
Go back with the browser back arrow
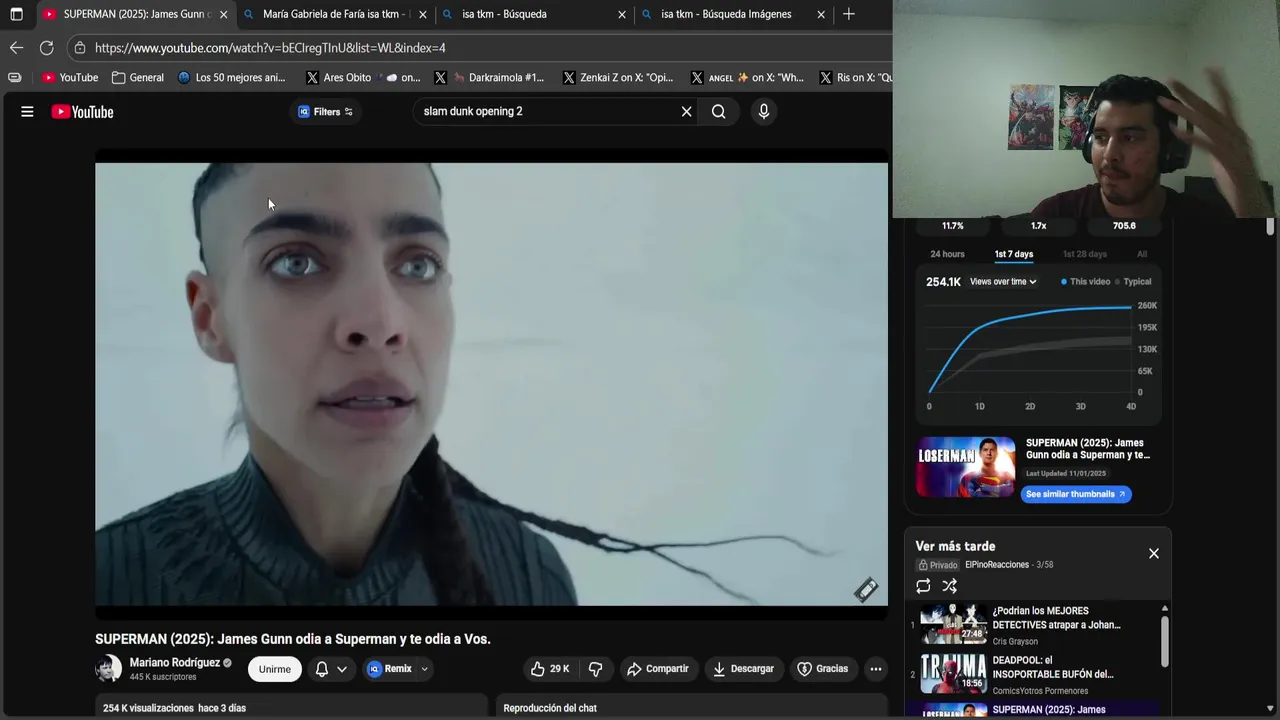coord(16,48)
